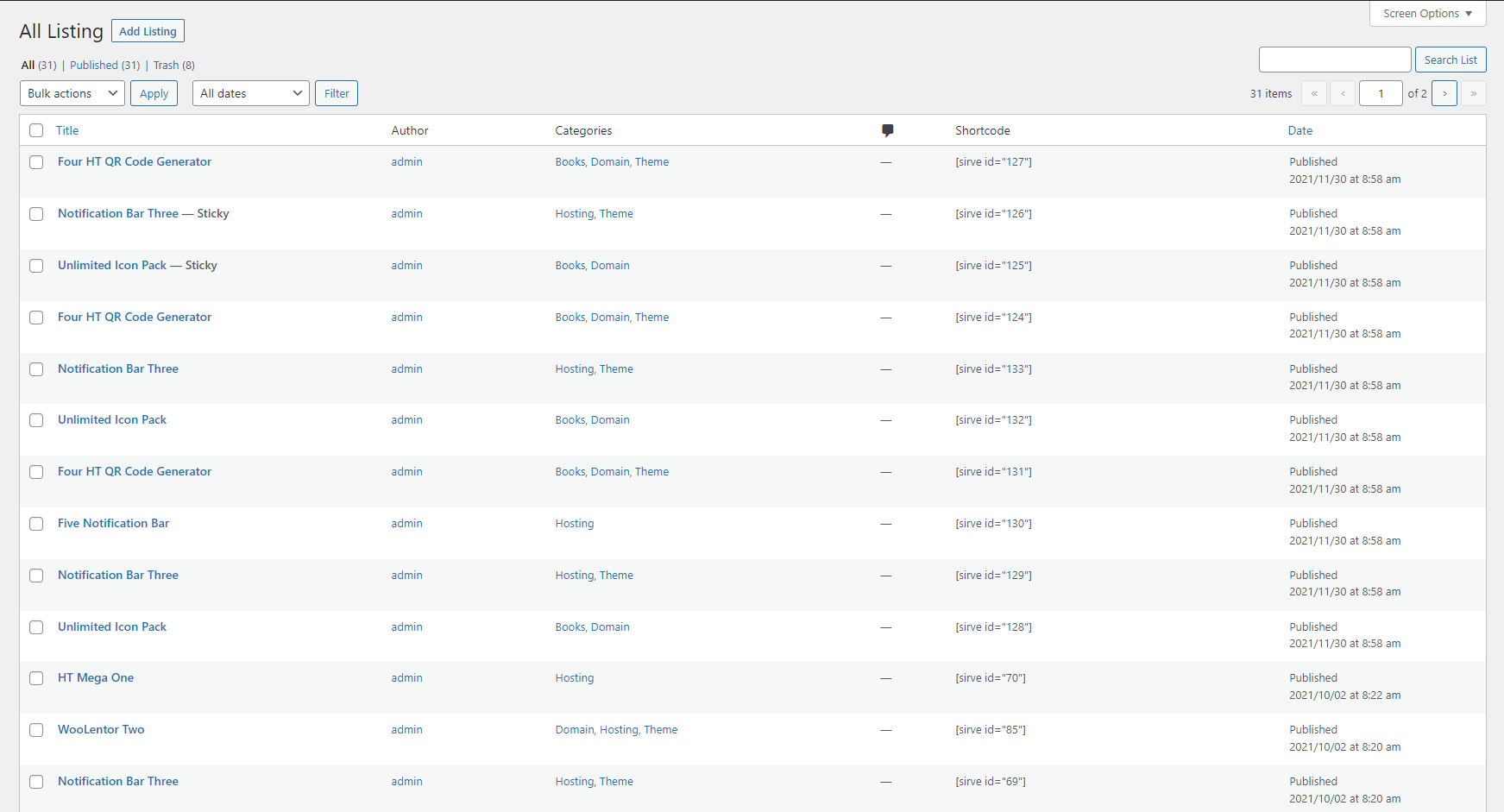Check the box for shortcode id 127 row
This screenshot has height=812, width=1504.
[36, 162]
